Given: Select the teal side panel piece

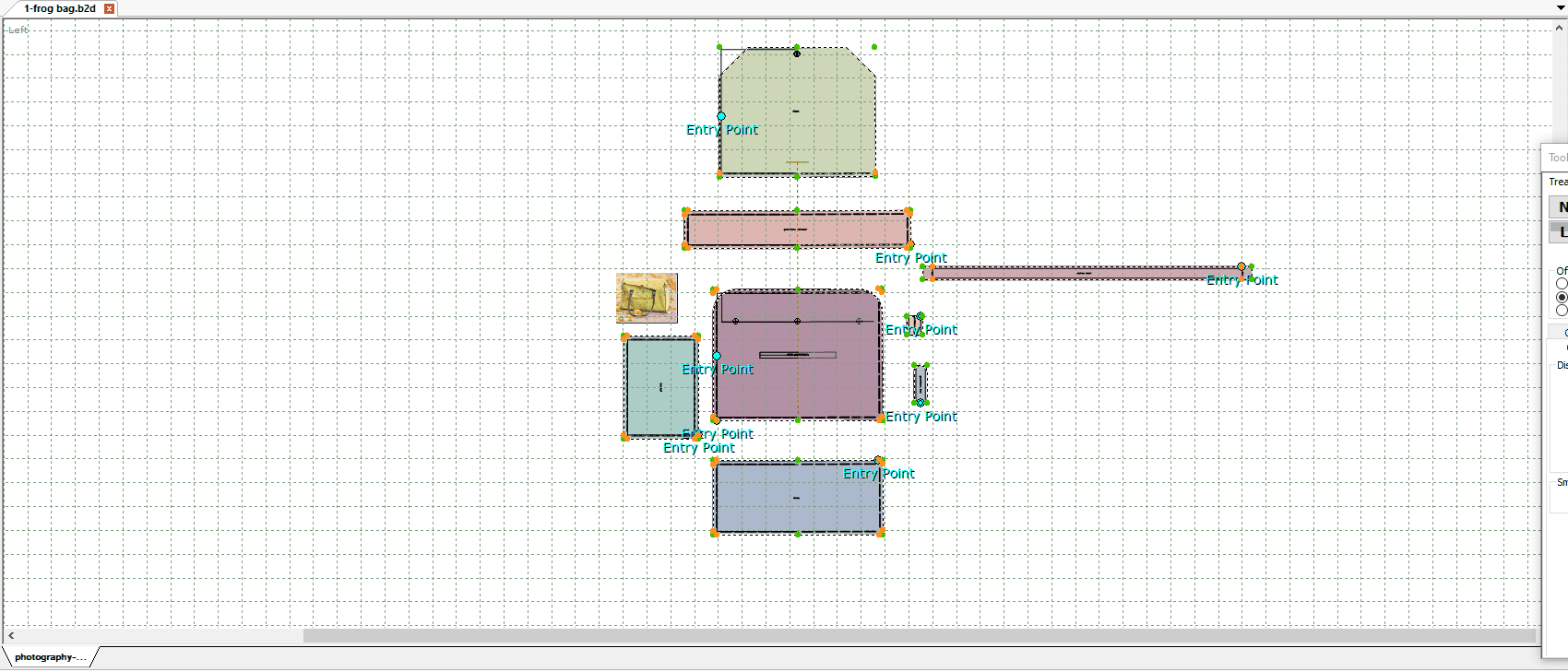Looking at the screenshot, I should [x=660, y=406].
